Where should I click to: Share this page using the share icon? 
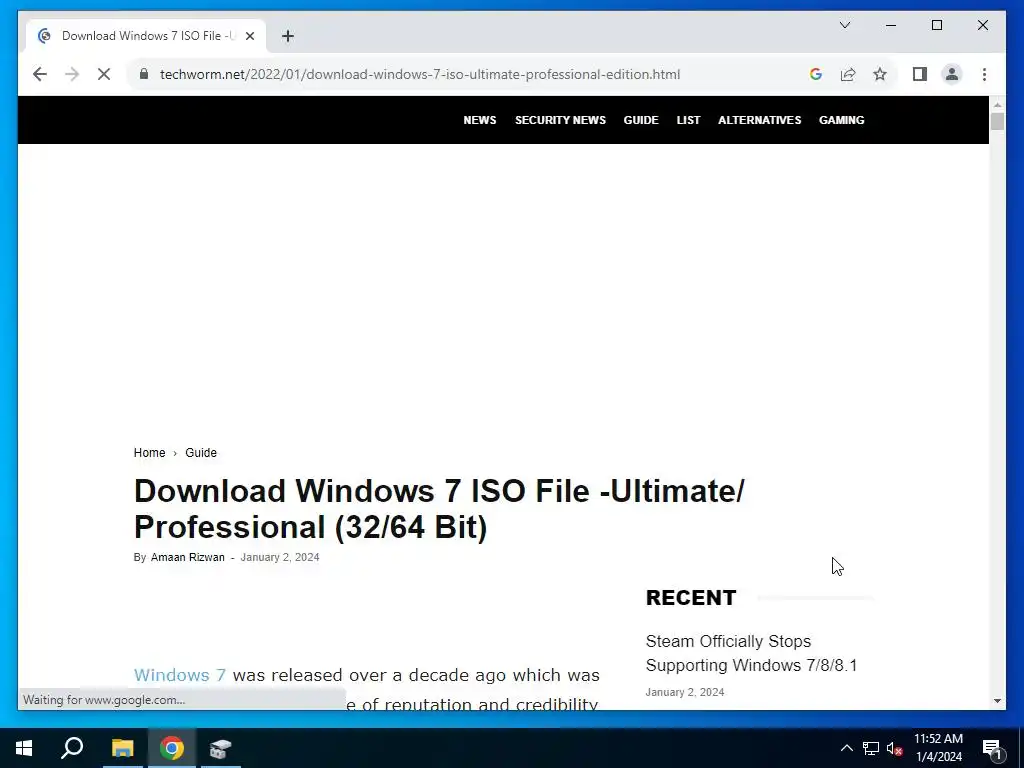(x=848, y=74)
